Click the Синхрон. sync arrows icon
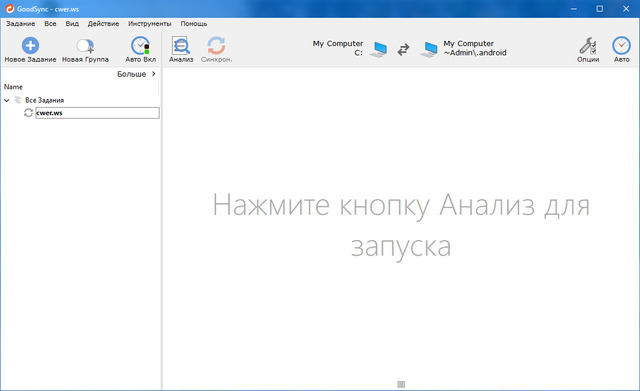The image size is (640, 391). tap(216, 46)
